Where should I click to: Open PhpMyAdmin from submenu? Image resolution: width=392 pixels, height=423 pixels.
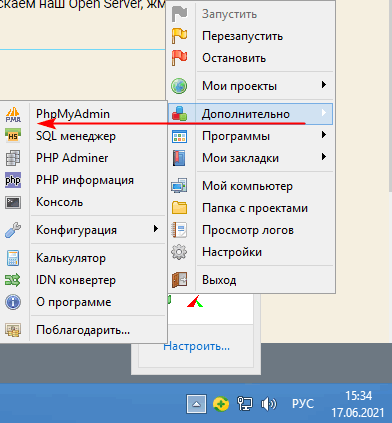coord(83,114)
